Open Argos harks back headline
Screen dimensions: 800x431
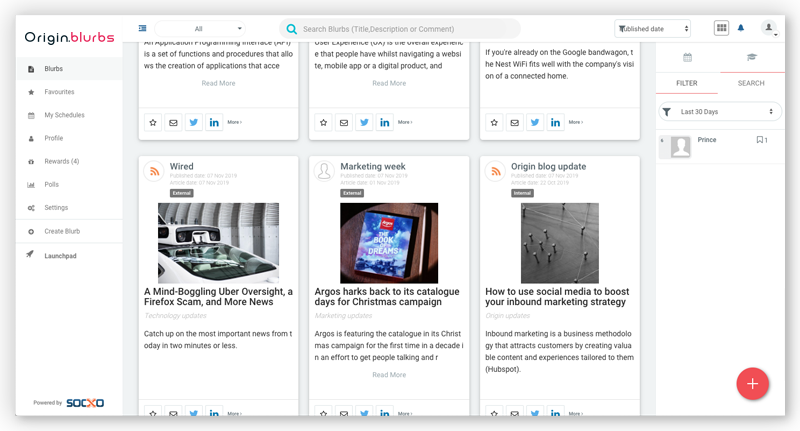[387, 297]
